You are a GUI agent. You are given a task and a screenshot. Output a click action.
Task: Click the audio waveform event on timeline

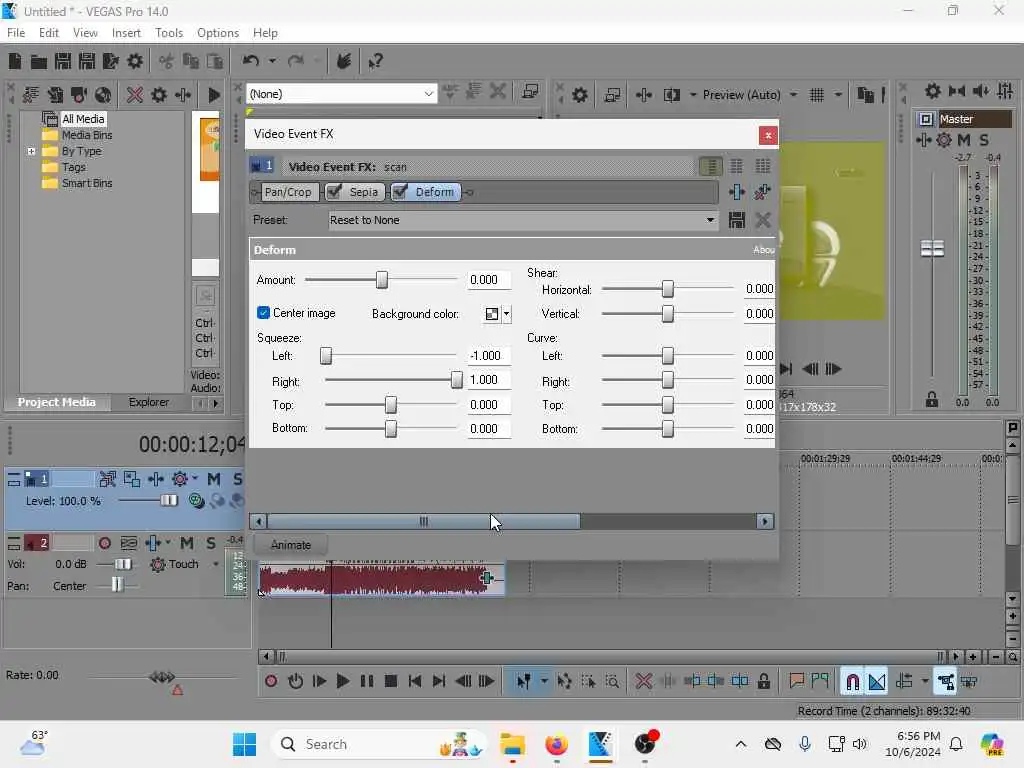point(381,579)
